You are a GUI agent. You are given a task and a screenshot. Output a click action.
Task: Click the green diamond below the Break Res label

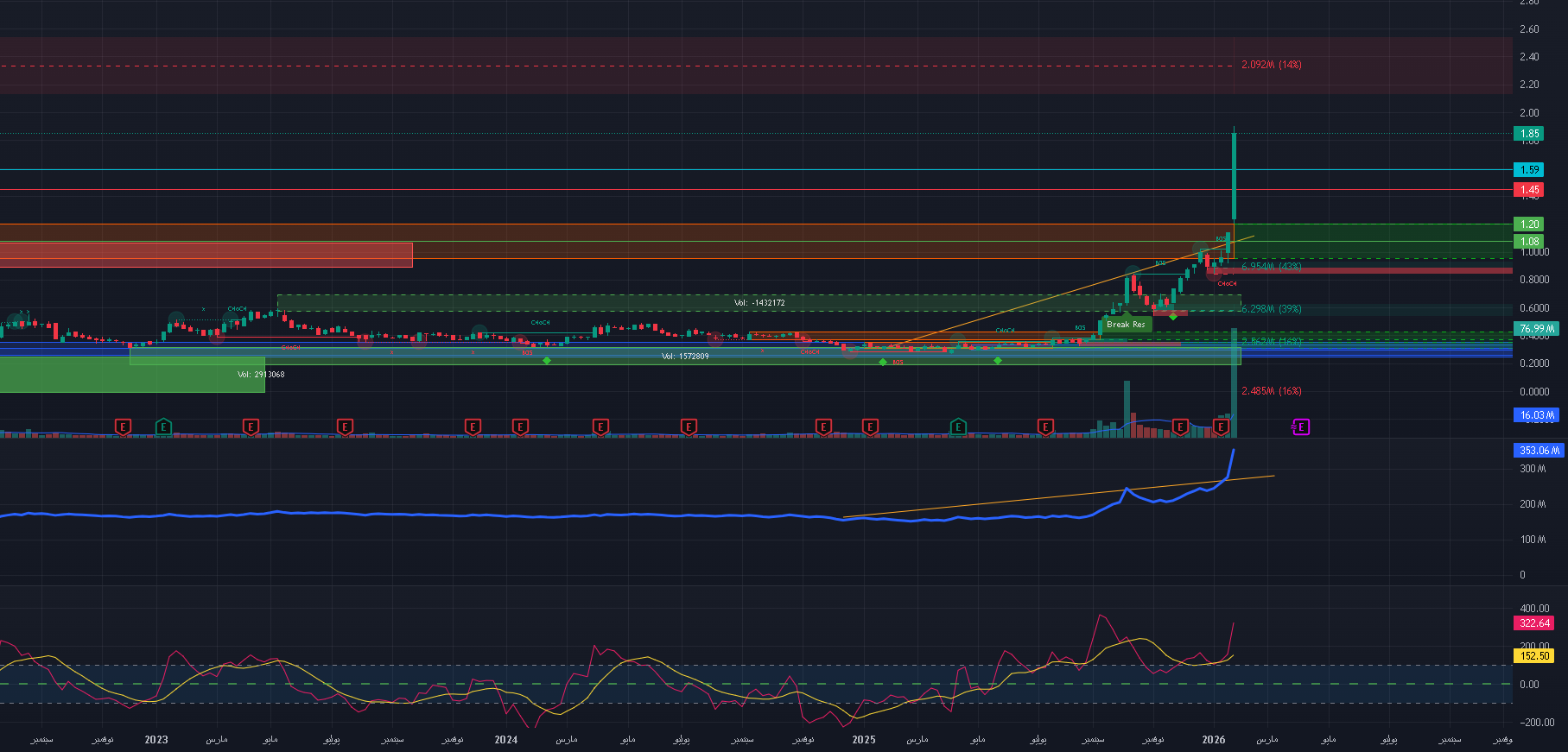pyautogui.click(x=1172, y=317)
